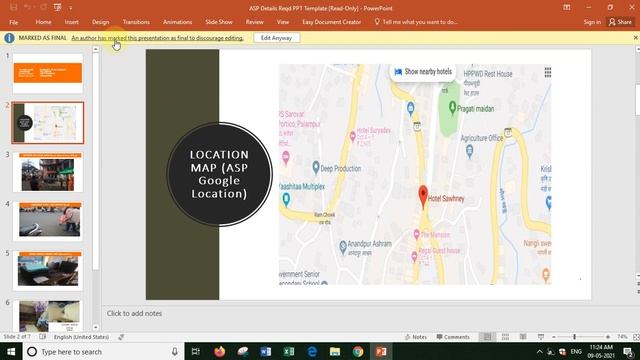Open the Animations tab
The height and width of the screenshot is (360, 640).
click(177, 22)
